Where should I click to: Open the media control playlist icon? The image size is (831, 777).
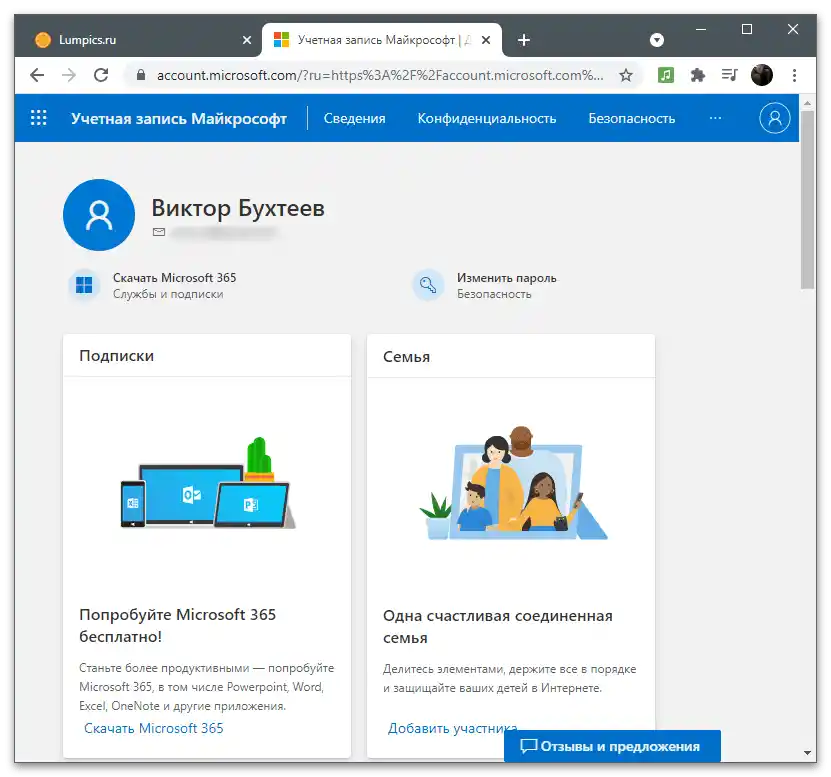[x=729, y=75]
